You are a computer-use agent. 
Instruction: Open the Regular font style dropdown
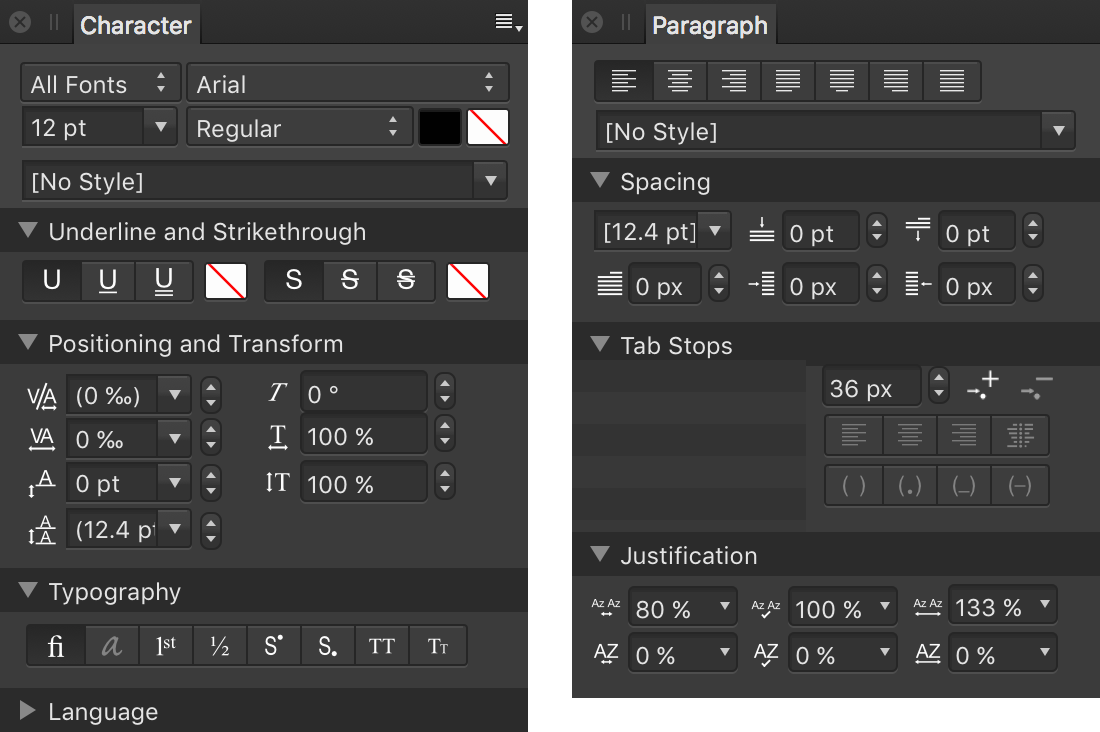[x=299, y=128]
